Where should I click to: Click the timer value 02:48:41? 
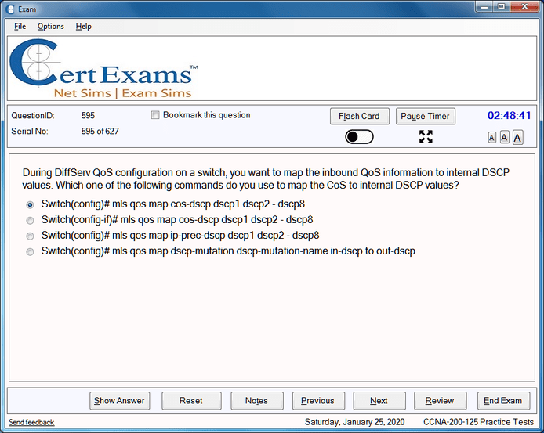coord(509,115)
